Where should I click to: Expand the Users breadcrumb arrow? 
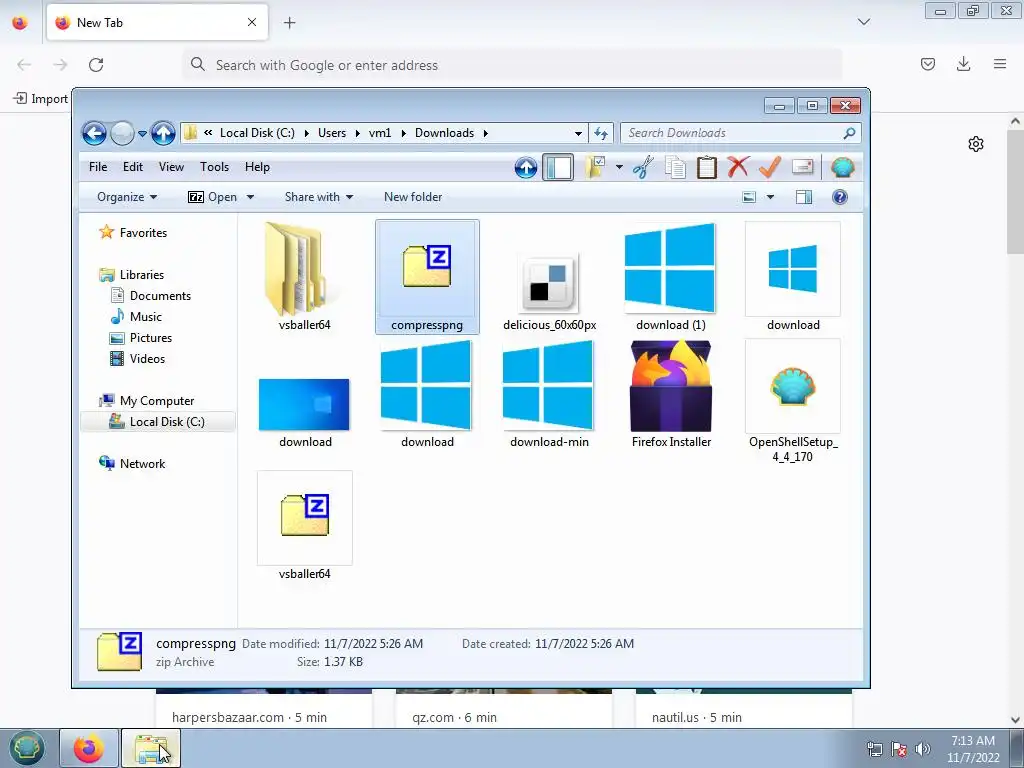[x=358, y=133]
